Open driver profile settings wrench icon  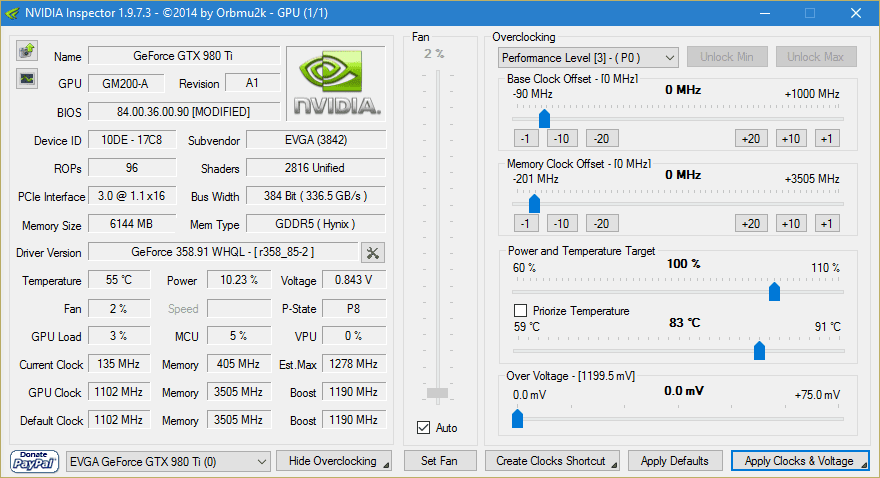tap(373, 253)
